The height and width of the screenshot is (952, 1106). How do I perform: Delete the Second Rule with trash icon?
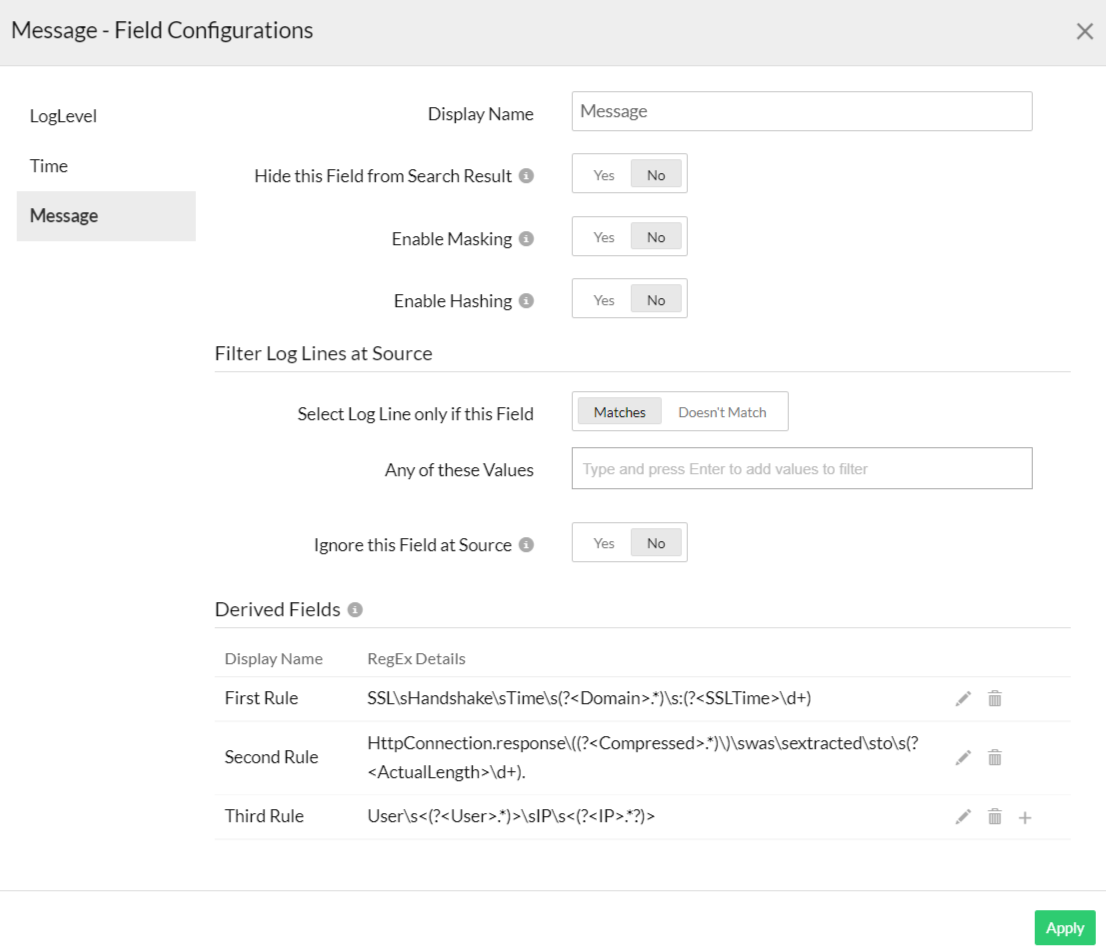[x=995, y=758]
